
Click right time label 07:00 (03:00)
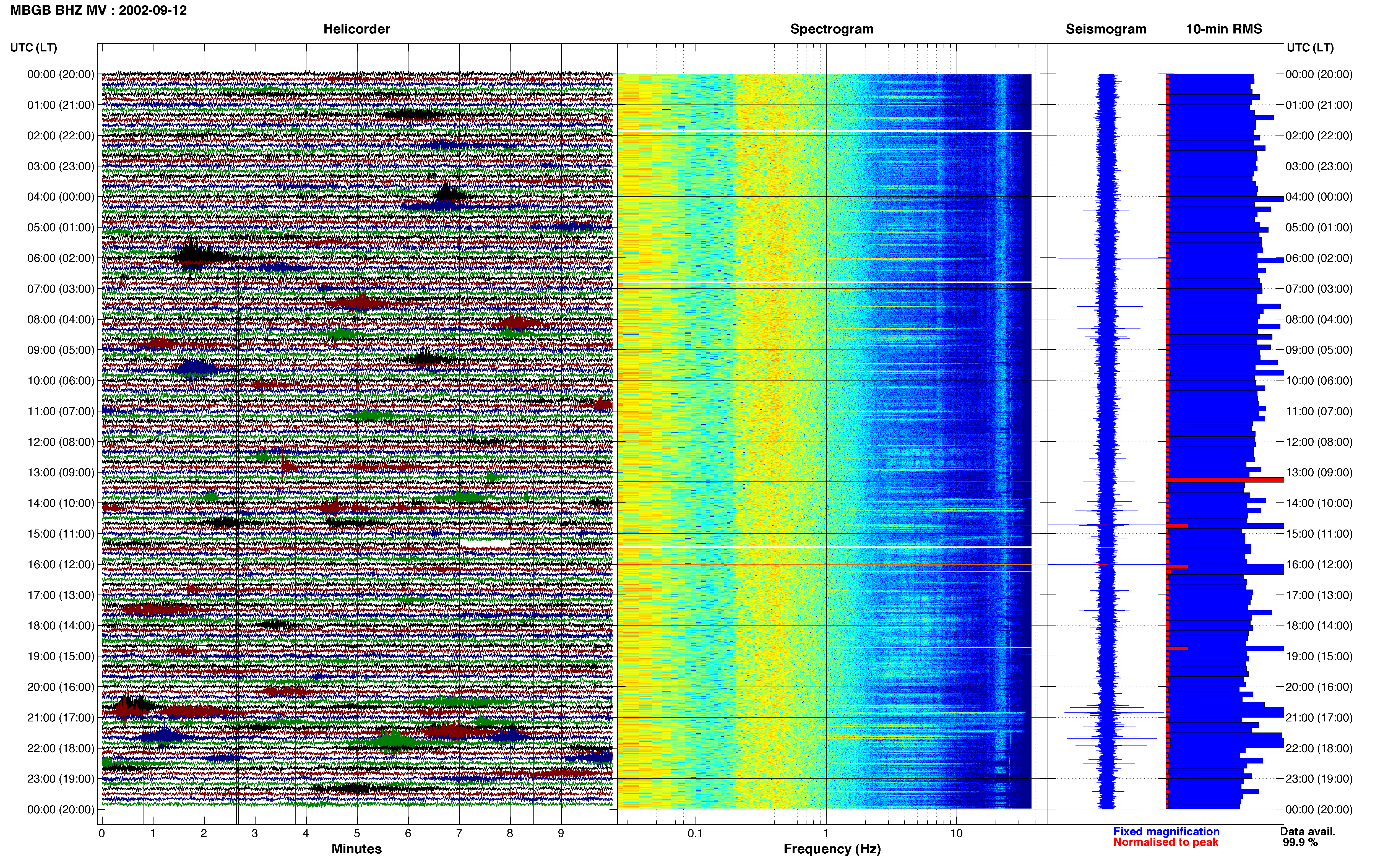tap(1319, 289)
